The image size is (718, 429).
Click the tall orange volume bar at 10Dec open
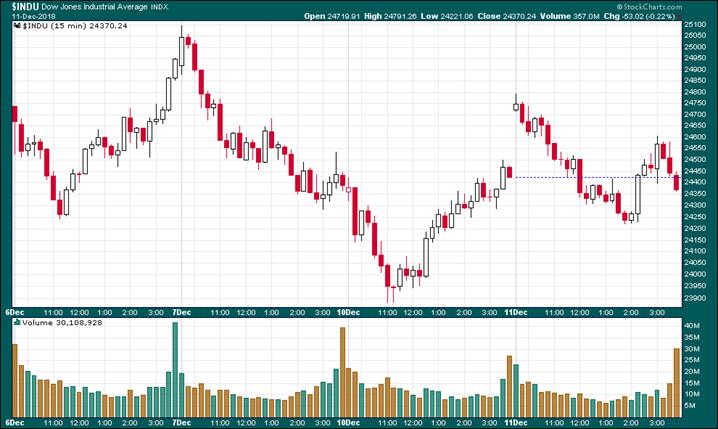pyautogui.click(x=343, y=372)
